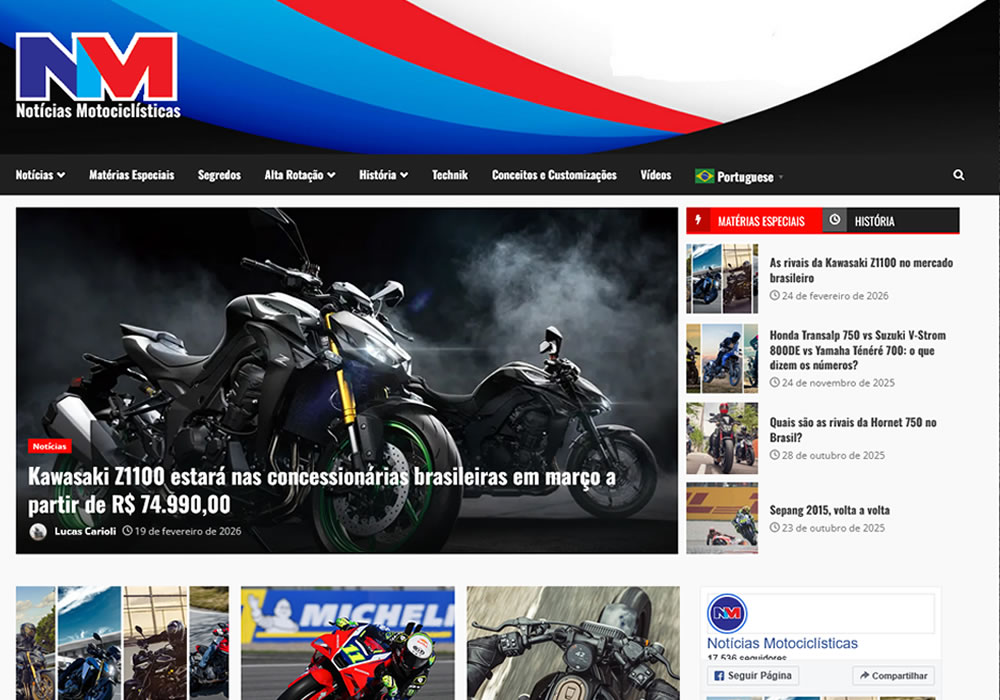The image size is (1000, 700).
Task: Click the red Notícias category badge
Action: [49, 446]
